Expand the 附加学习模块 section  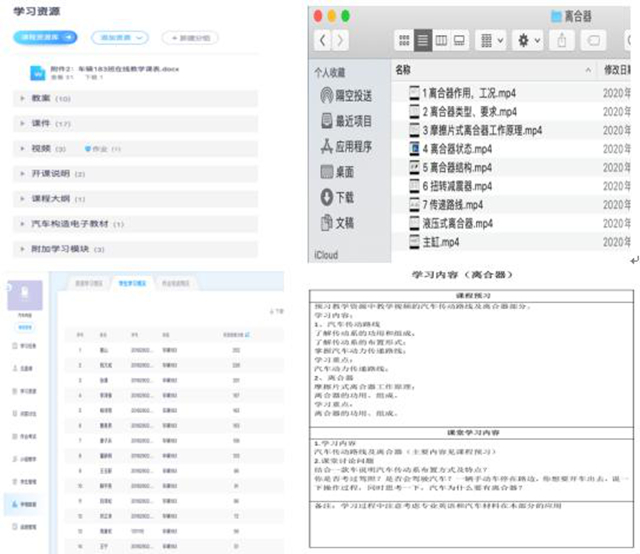point(66,249)
